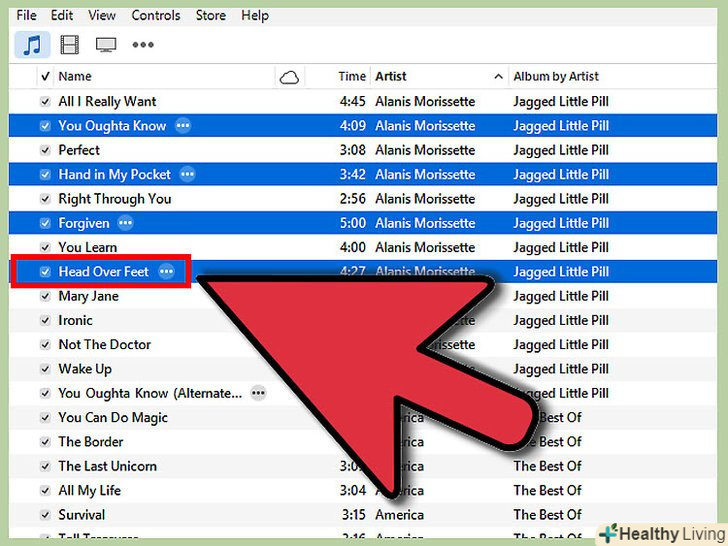Toggle checkbox for Head Over Feet
This screenshot has width=728, height=546.
coord(45,272)
